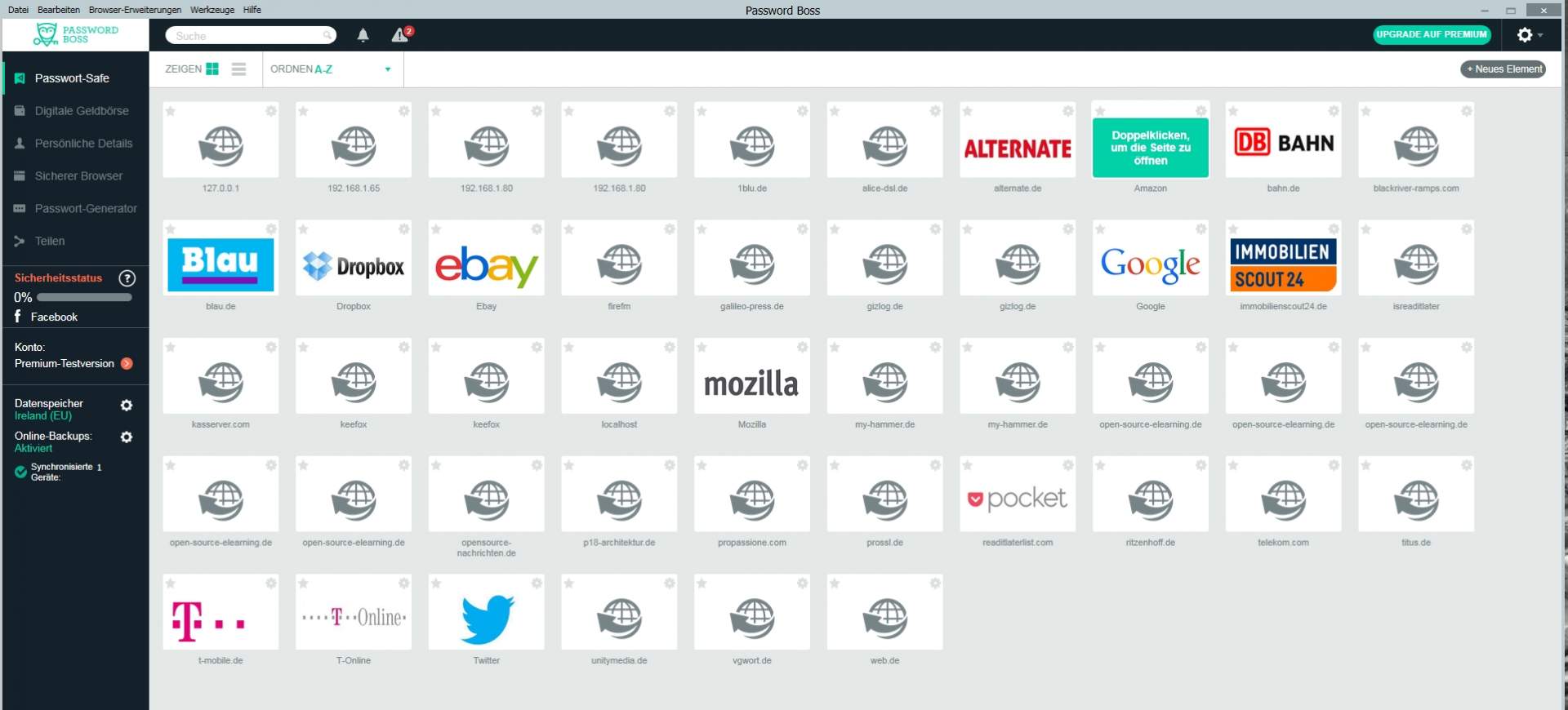Click the notification bell icon
Image resolution: width=1568 pixels, height=710 pixels.
click(363, 35)
